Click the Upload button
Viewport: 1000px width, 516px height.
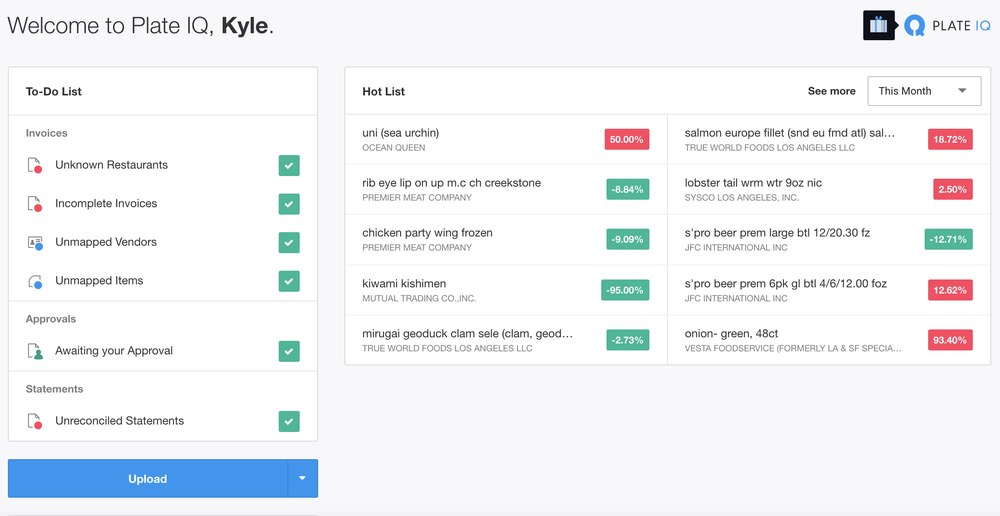click(147, 479)
